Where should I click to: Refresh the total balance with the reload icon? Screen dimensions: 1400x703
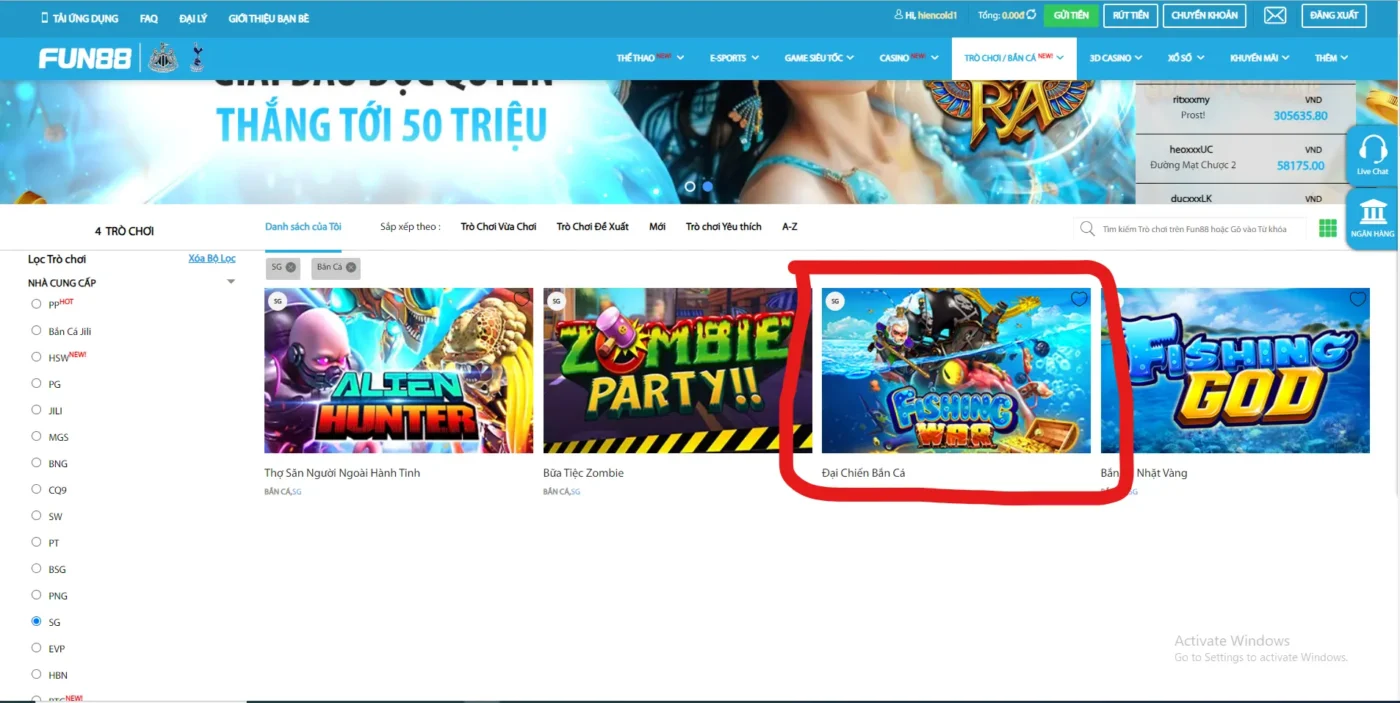point(1031,15)
